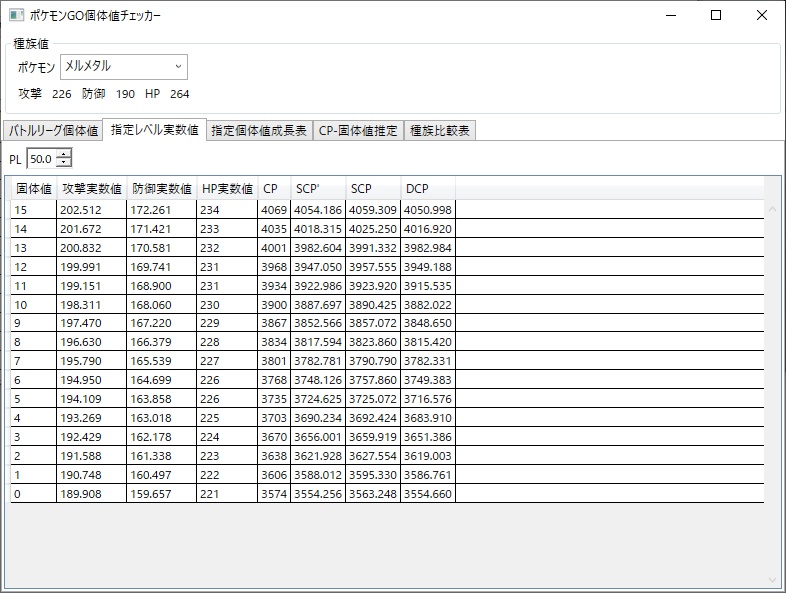The width and height of the screenshot is (786, 593).
Task: Click CP value 4069
Action: pos(274,210)
